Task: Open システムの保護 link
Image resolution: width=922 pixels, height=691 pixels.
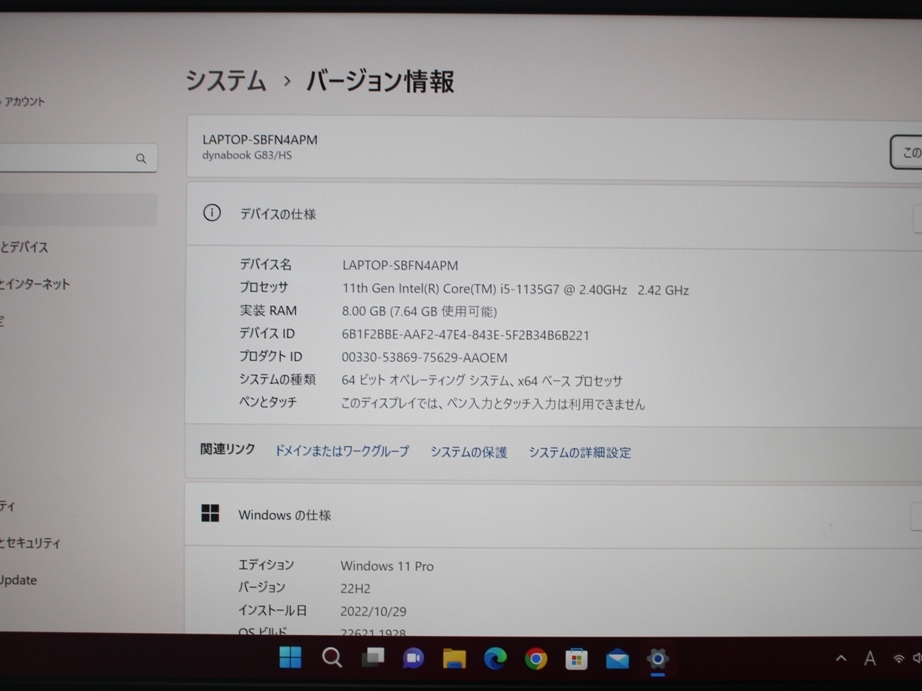Action: pos(469,452)
